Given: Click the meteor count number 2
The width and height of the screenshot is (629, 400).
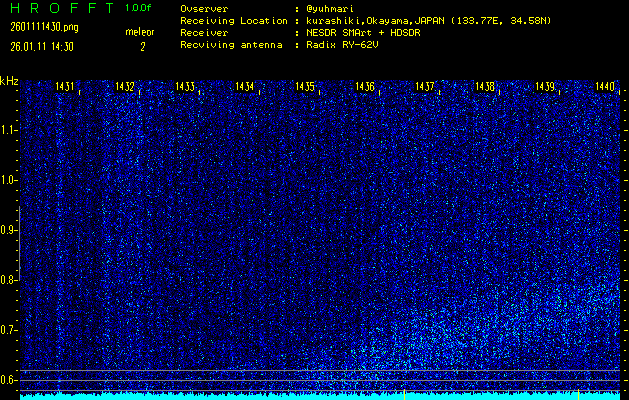Looking at the screenshot, I should [x=142, y=46].
